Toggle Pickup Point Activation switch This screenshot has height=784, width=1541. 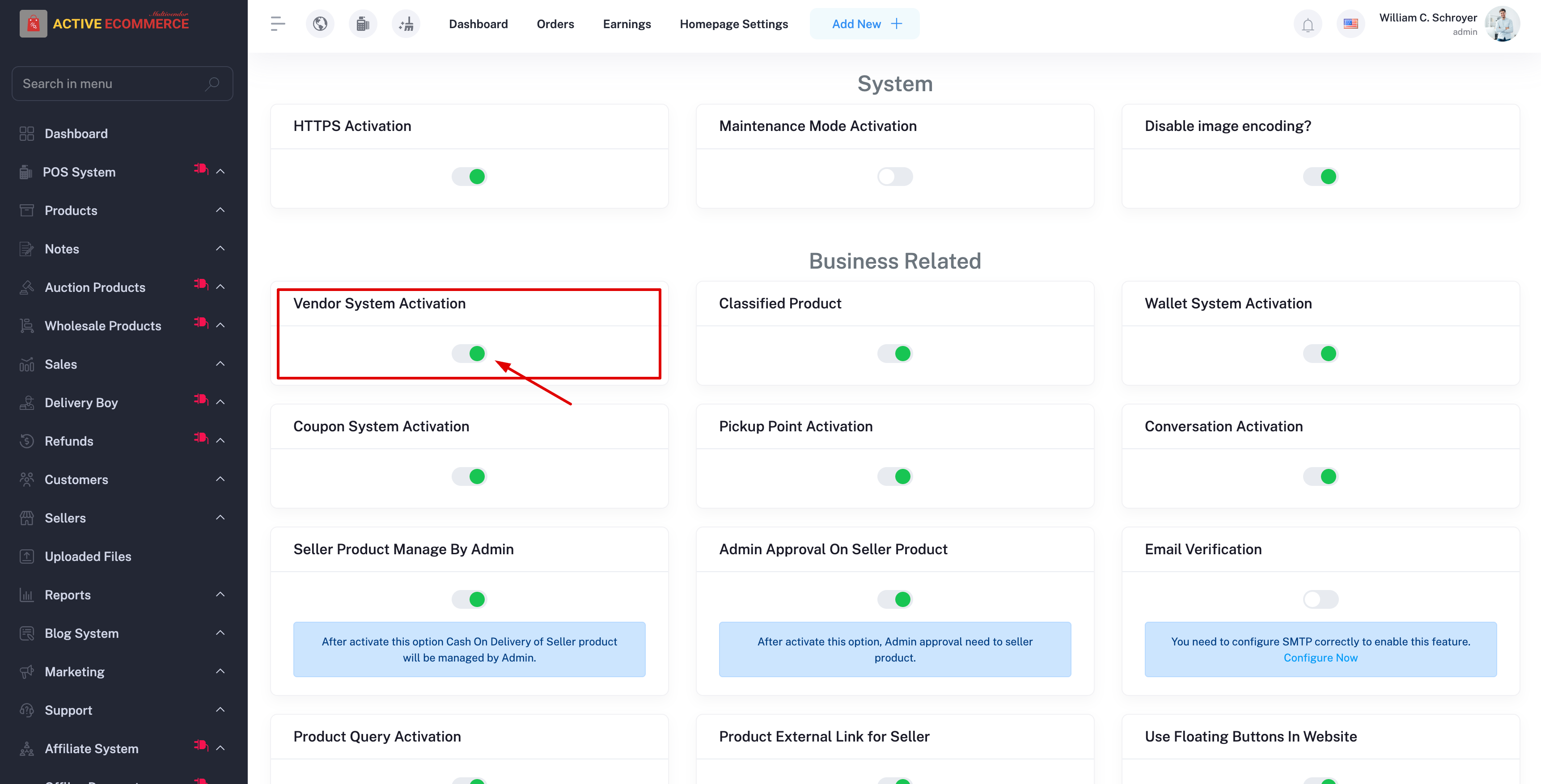[x=895, y=476]
